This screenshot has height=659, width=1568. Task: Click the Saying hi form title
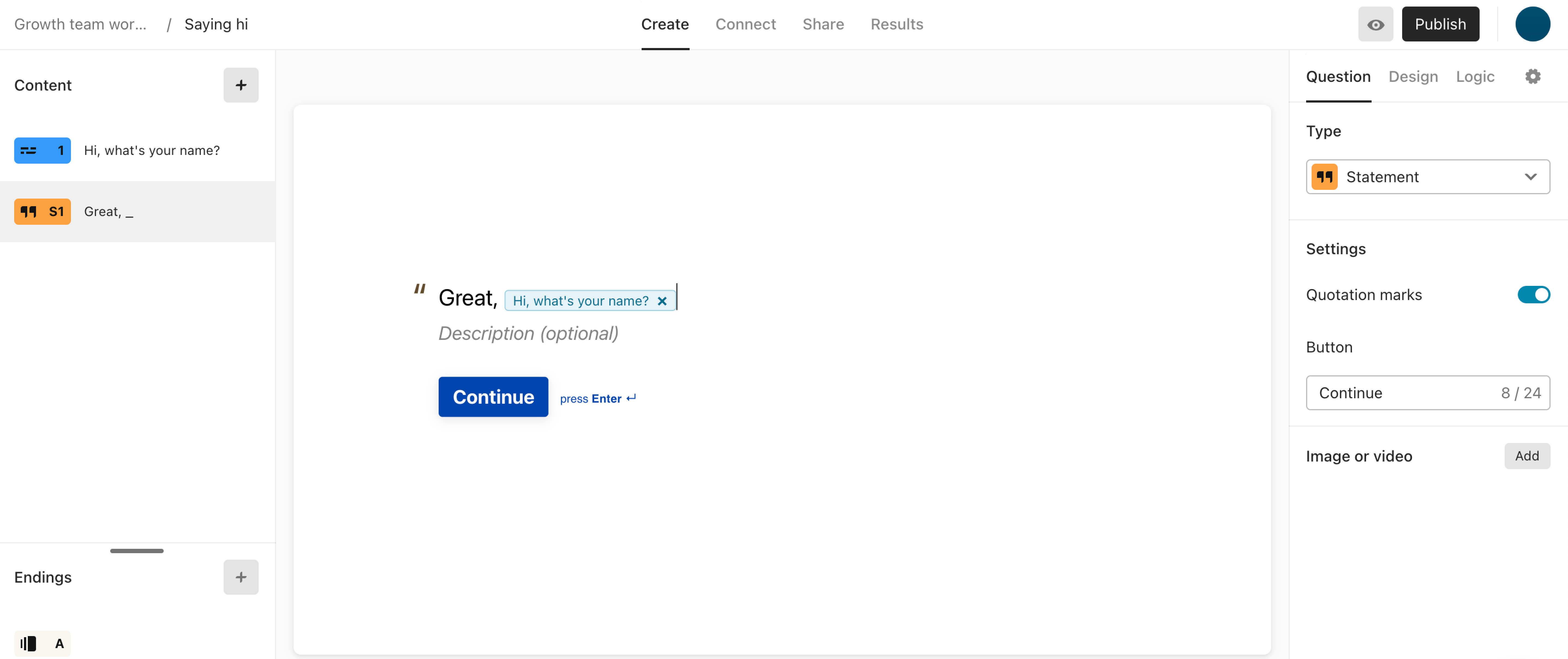[x=216, y=24]
